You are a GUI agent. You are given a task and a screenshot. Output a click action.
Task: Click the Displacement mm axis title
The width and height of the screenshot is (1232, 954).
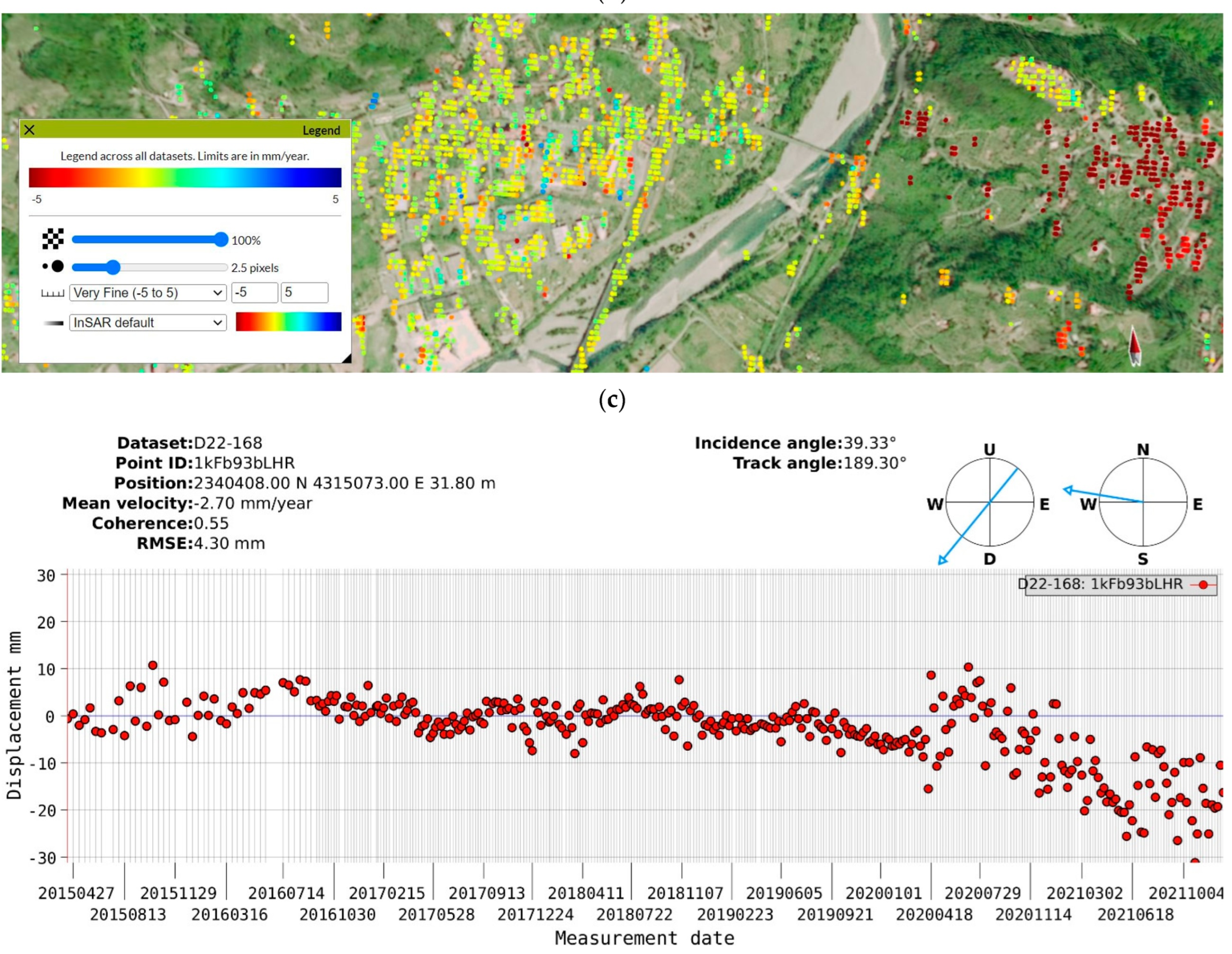[x=14, y=715]
